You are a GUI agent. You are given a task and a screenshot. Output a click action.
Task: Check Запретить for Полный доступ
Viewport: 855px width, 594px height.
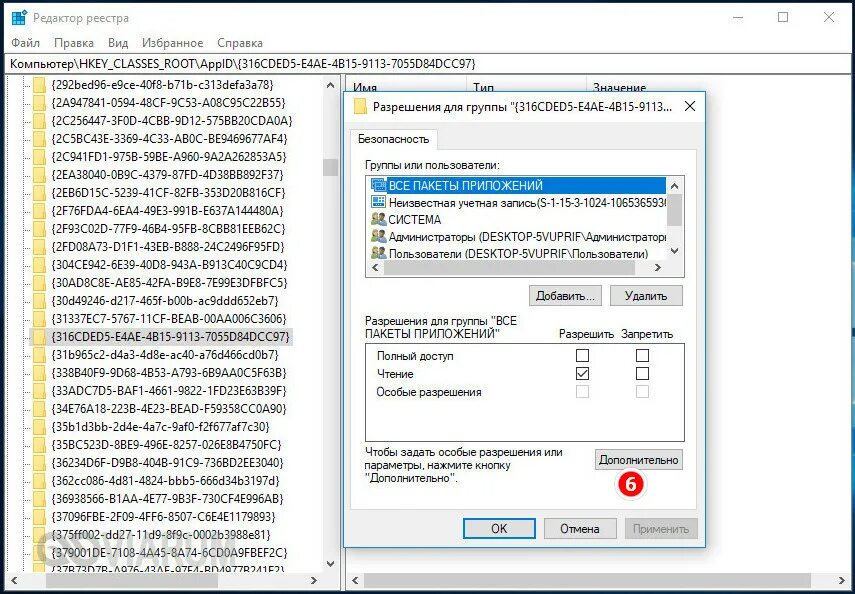click(x=642, y=356)
